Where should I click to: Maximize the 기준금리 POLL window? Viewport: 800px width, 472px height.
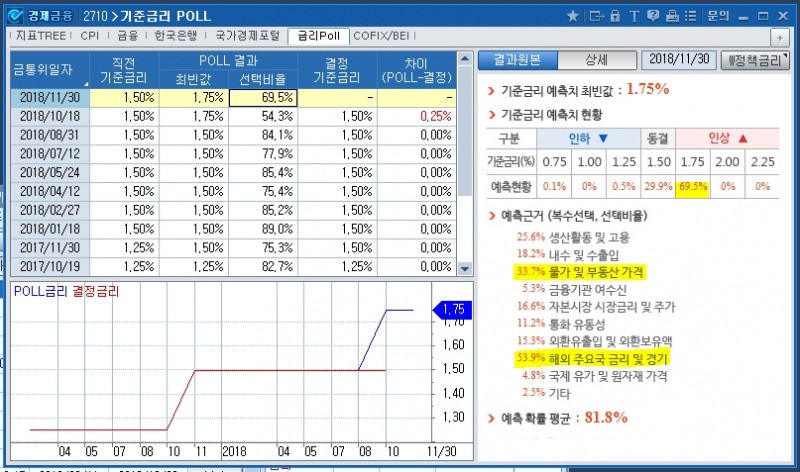point(763,16)
